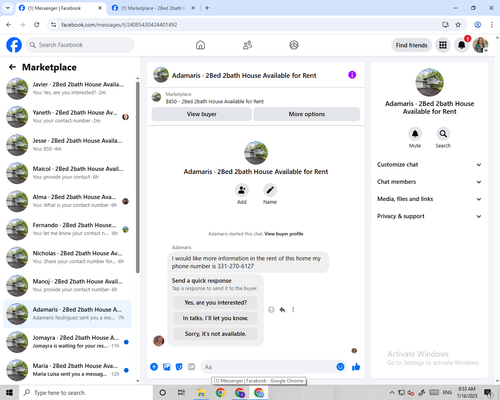Screen dimensions: 500x400
Task: Open the Nicholas conversation
Action: [67, 257]
